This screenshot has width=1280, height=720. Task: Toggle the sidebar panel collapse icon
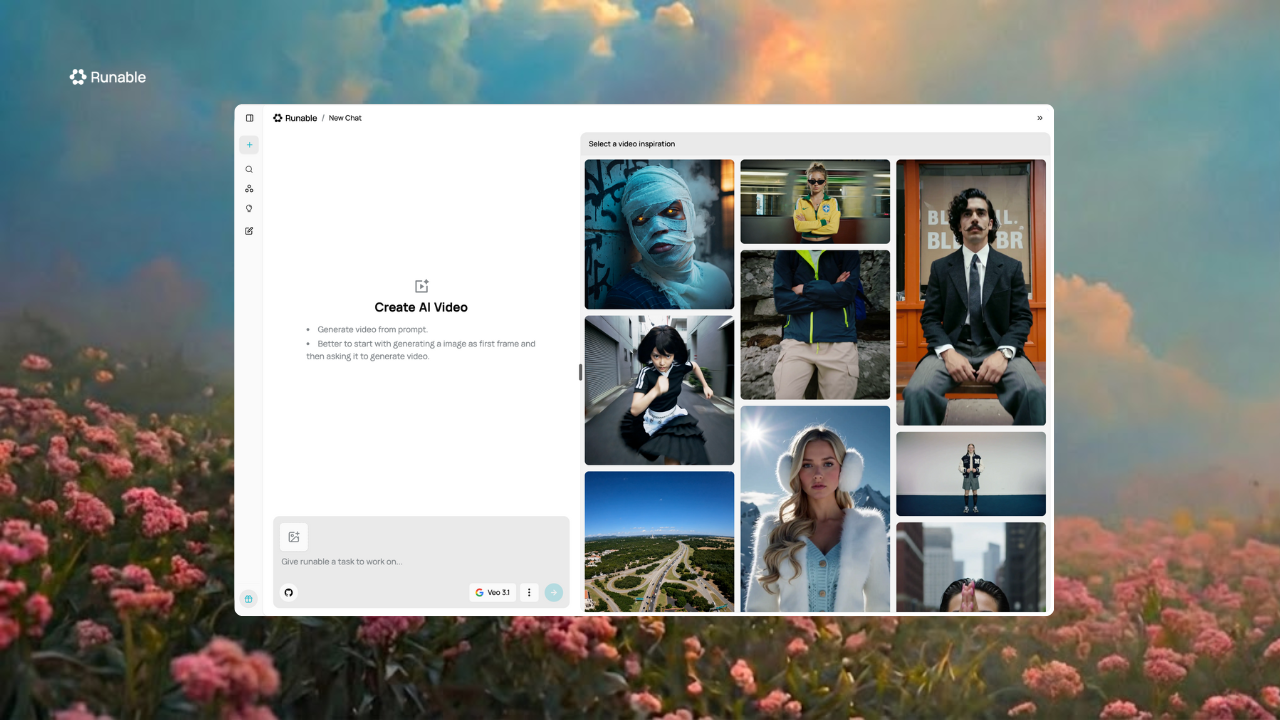pos(249,117)
